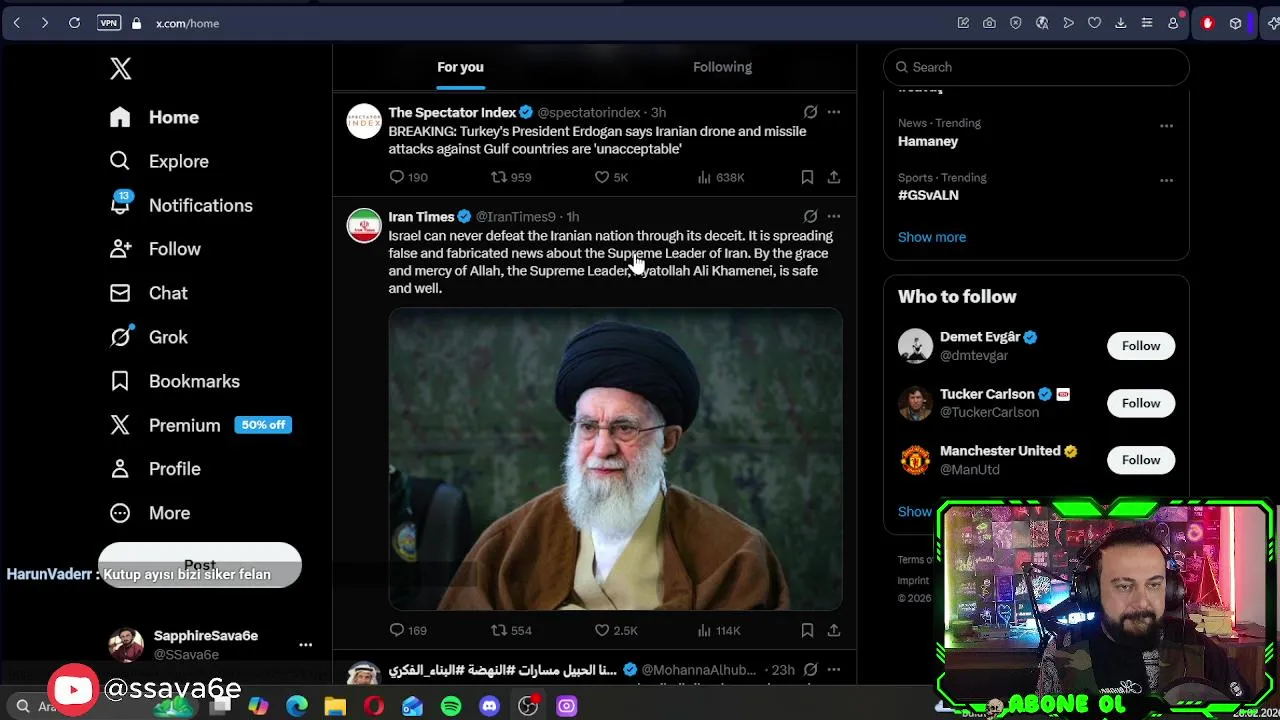Click the X logo in the sidebar
1280x720 pixels.
[121, 68]
